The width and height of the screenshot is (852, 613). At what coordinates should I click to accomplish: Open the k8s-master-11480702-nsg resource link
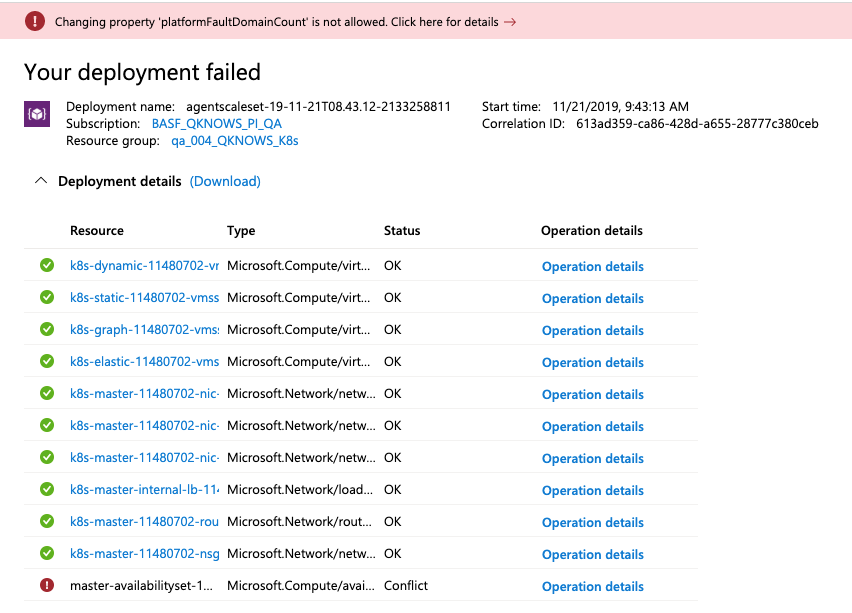[145, 554]
